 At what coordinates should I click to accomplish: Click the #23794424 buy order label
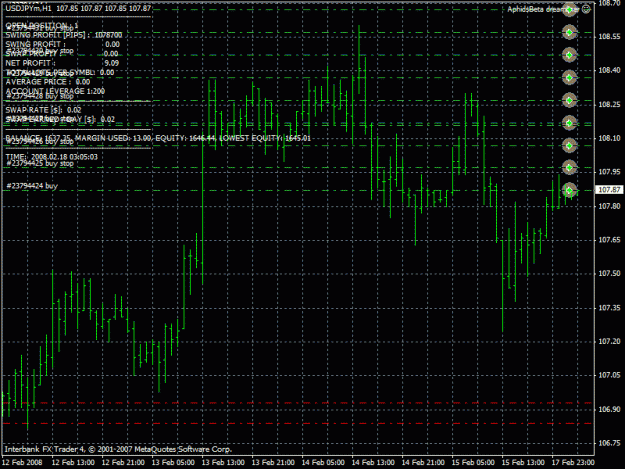(32, 186)
